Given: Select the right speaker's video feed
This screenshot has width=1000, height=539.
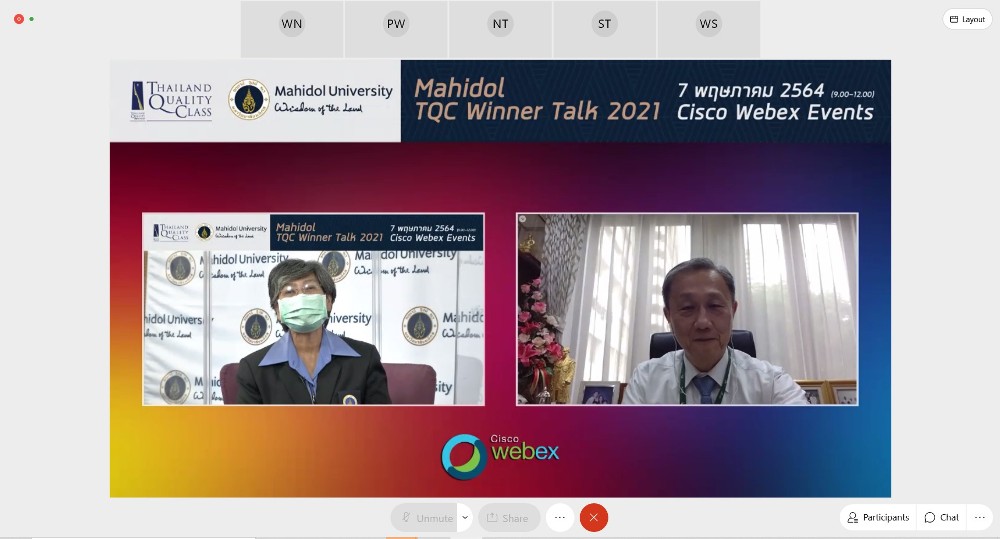Looking at the screenshot, I should pos(687,309).
